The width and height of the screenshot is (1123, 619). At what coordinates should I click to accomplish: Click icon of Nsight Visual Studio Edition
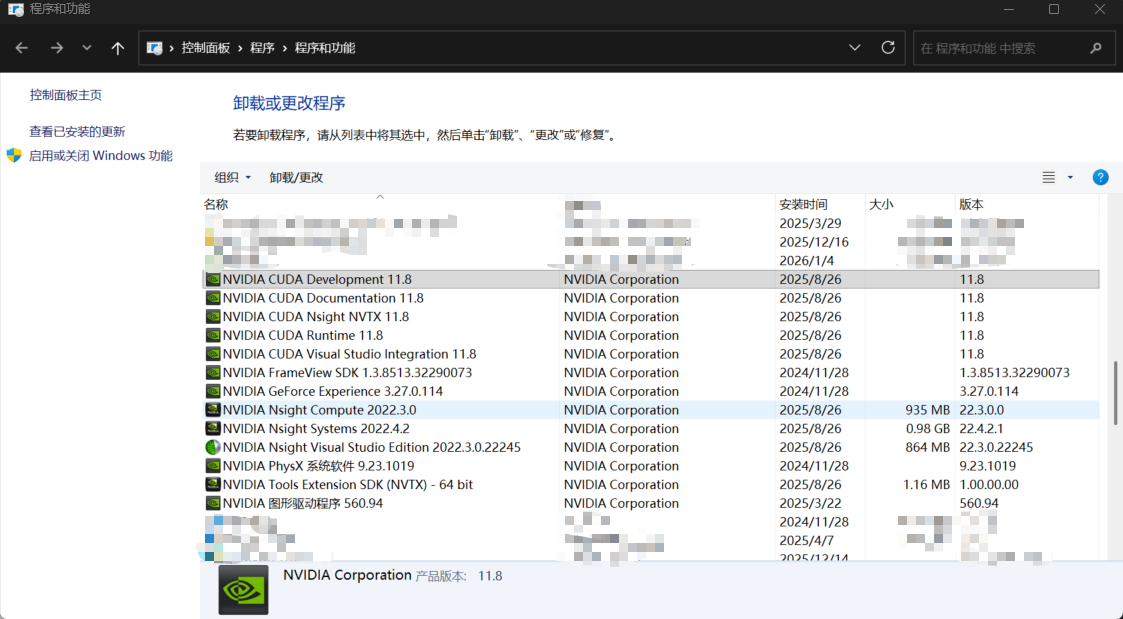pyautogui.click(x=213, y=447)
